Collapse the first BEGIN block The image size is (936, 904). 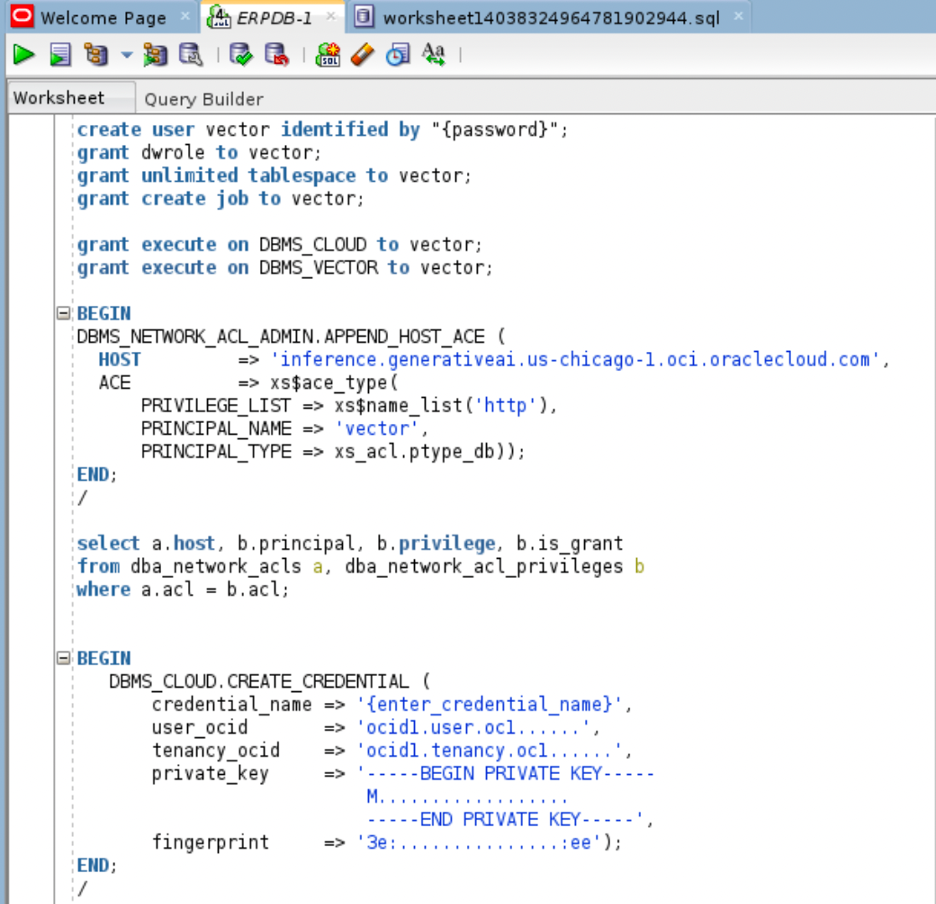(x=63, y=313)
